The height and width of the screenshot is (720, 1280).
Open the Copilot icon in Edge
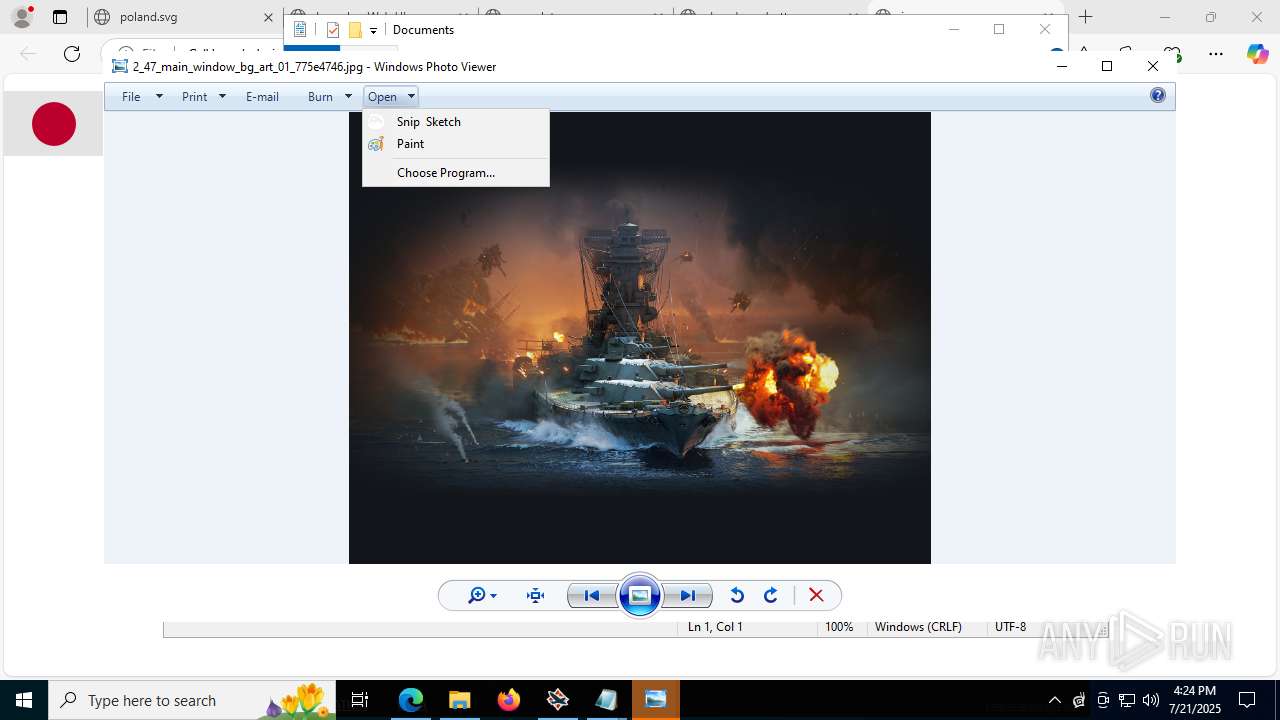(1257, 54)
